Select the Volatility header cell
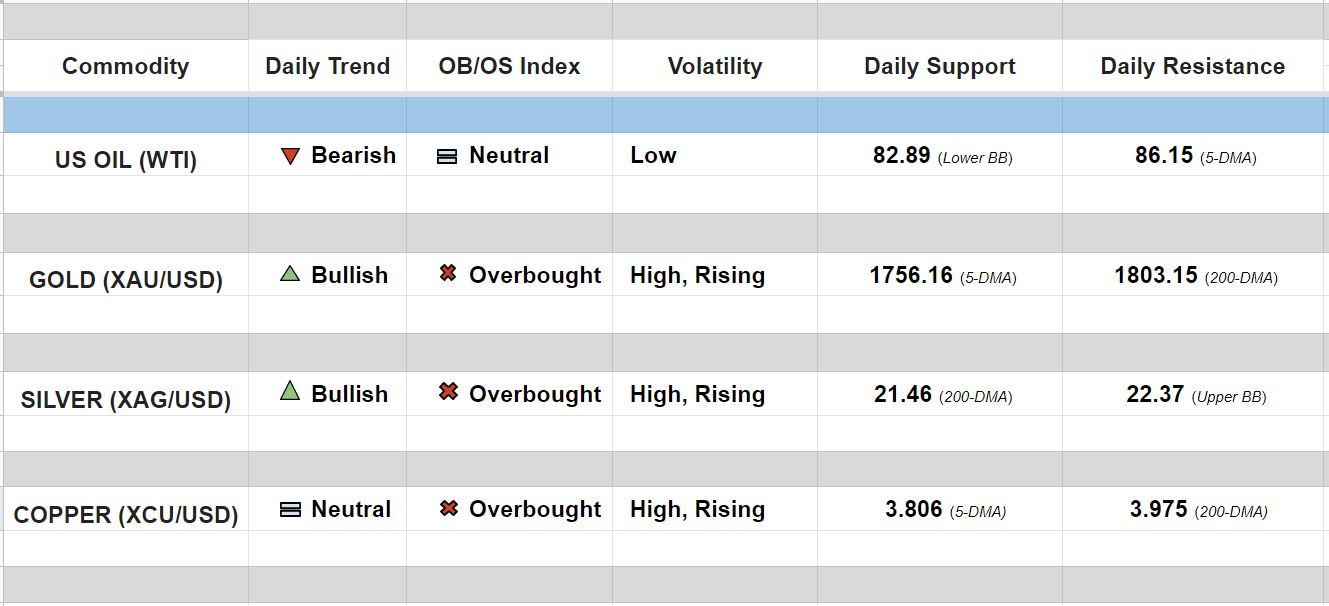The height and width of the screenshot is (606, 1329). (x=714, y=66)
